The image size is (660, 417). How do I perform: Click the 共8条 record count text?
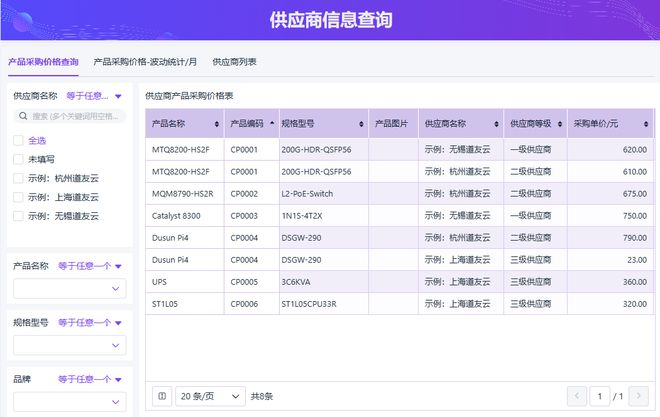(262, 396)
